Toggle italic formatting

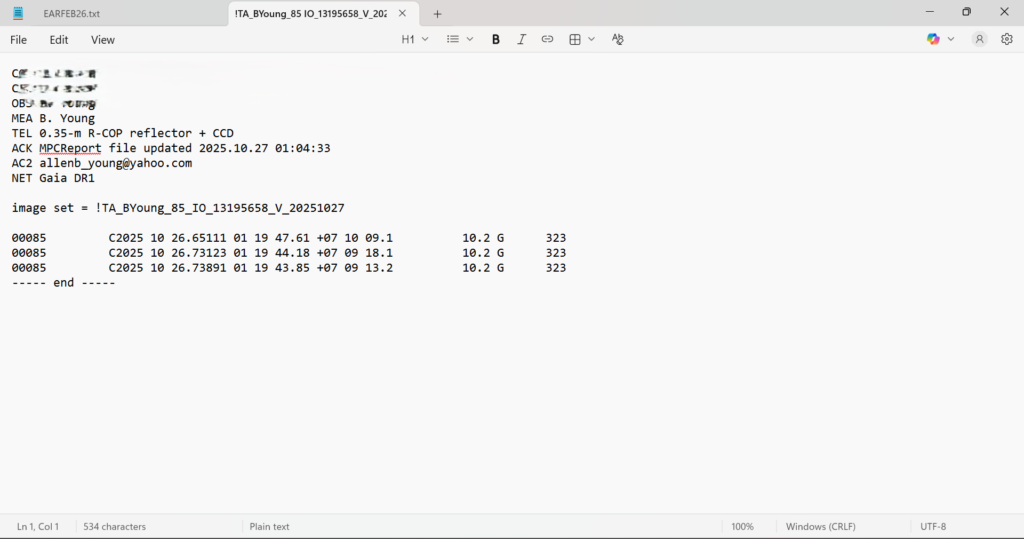tap(521, 39)
